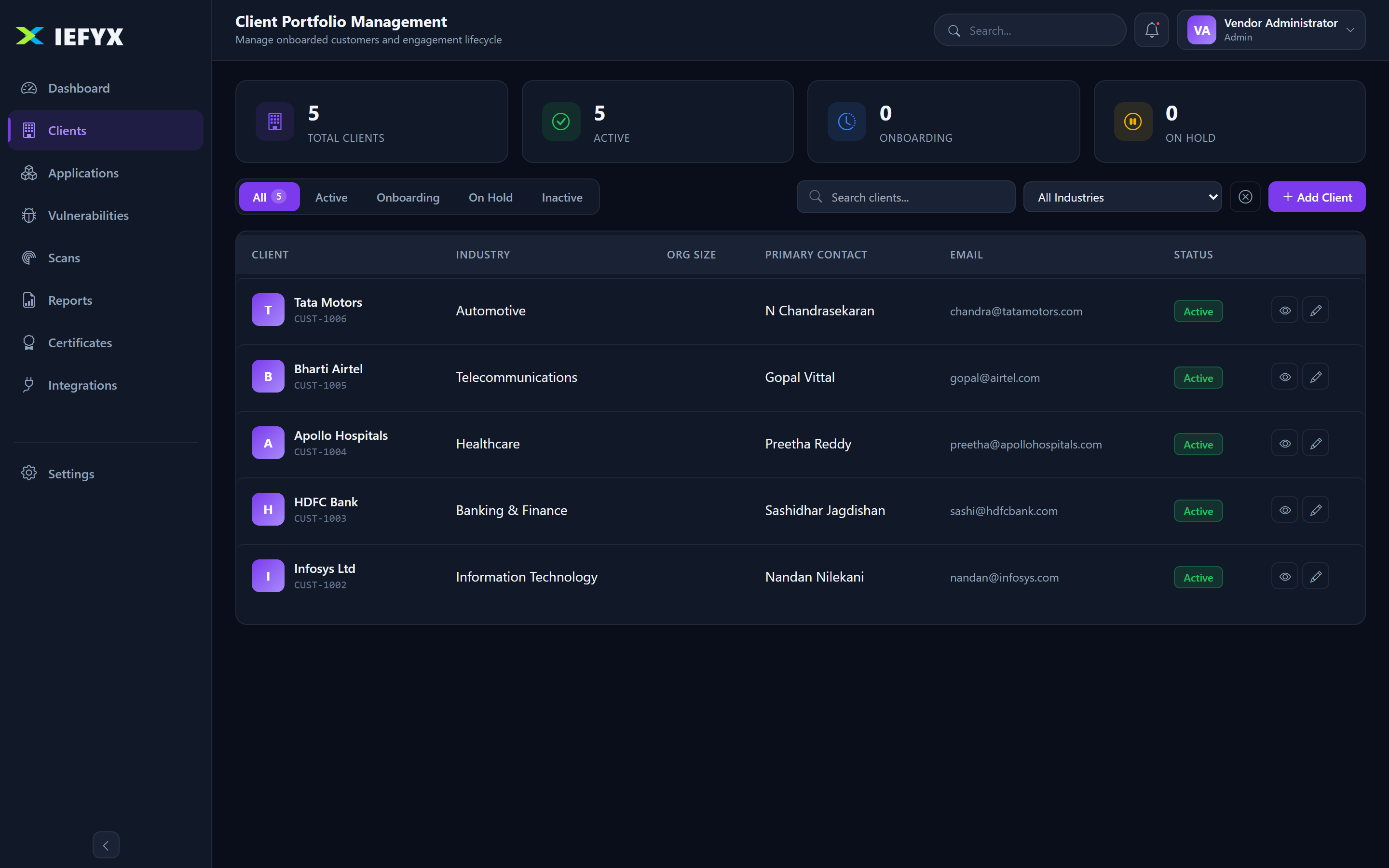This screenshot has width=1389, height=868.
Task: Click the Add Client button
Action: (1317, 197)
